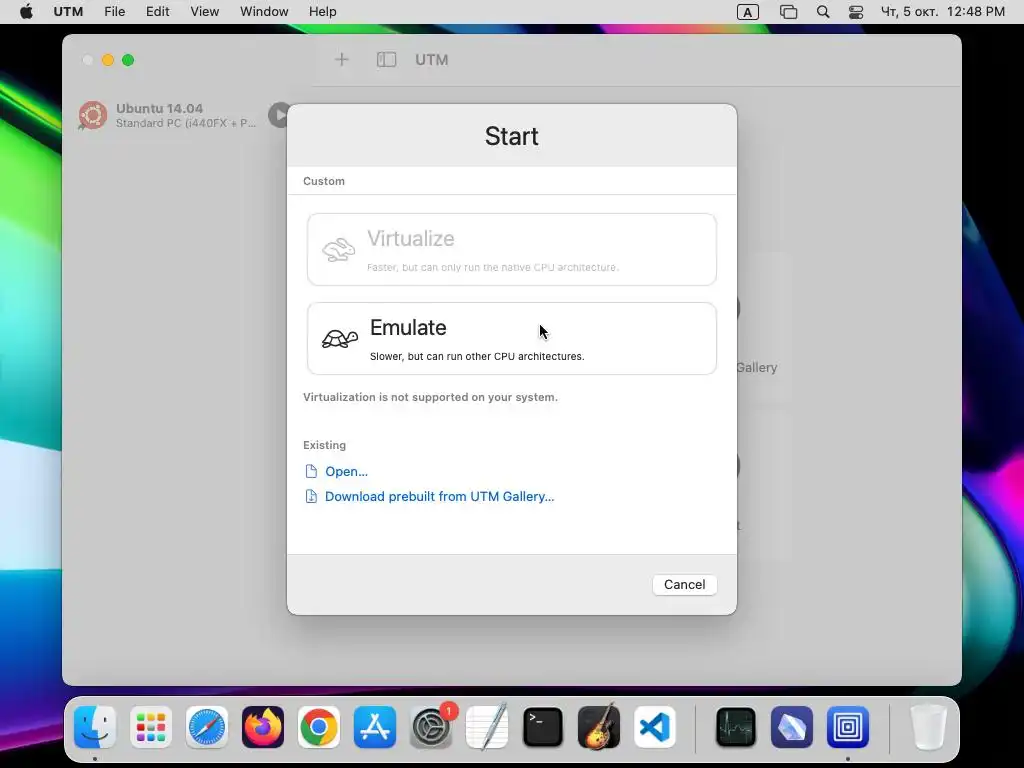
Task: Open Activity Monitor from the Dock
Action: [736, 727]
